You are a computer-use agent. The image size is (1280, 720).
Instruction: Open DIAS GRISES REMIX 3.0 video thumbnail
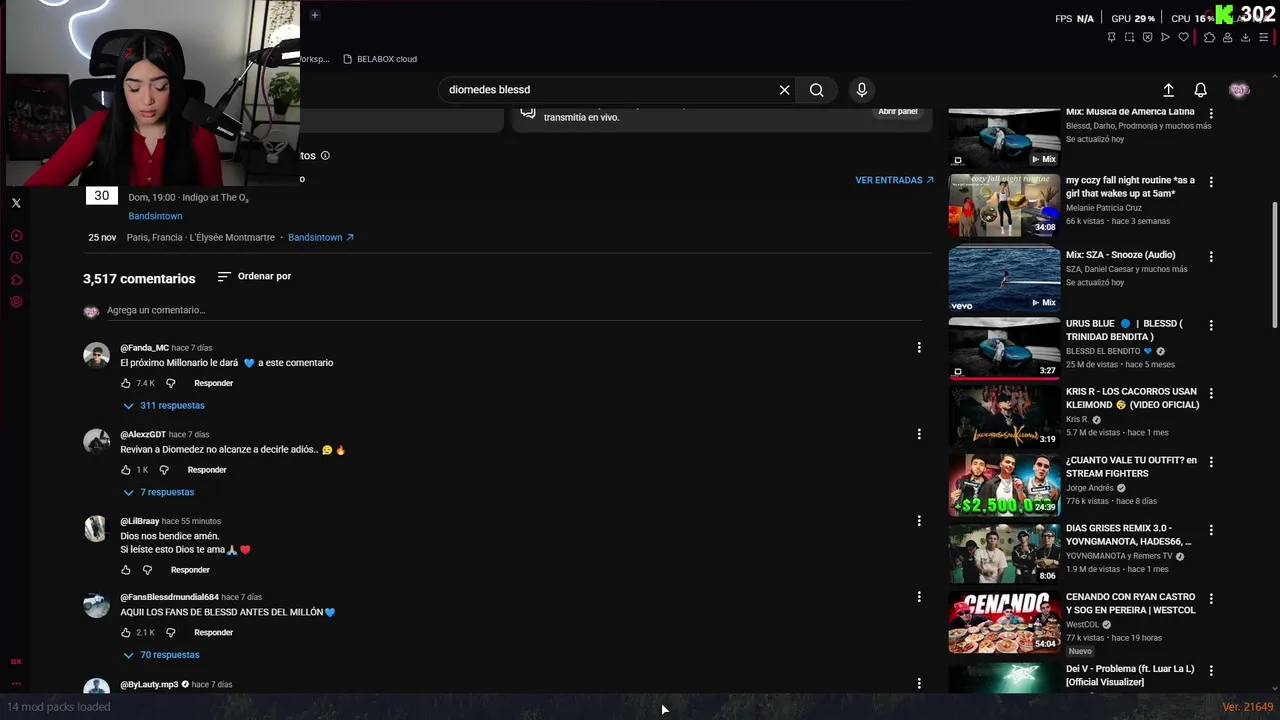[1004, 553]
